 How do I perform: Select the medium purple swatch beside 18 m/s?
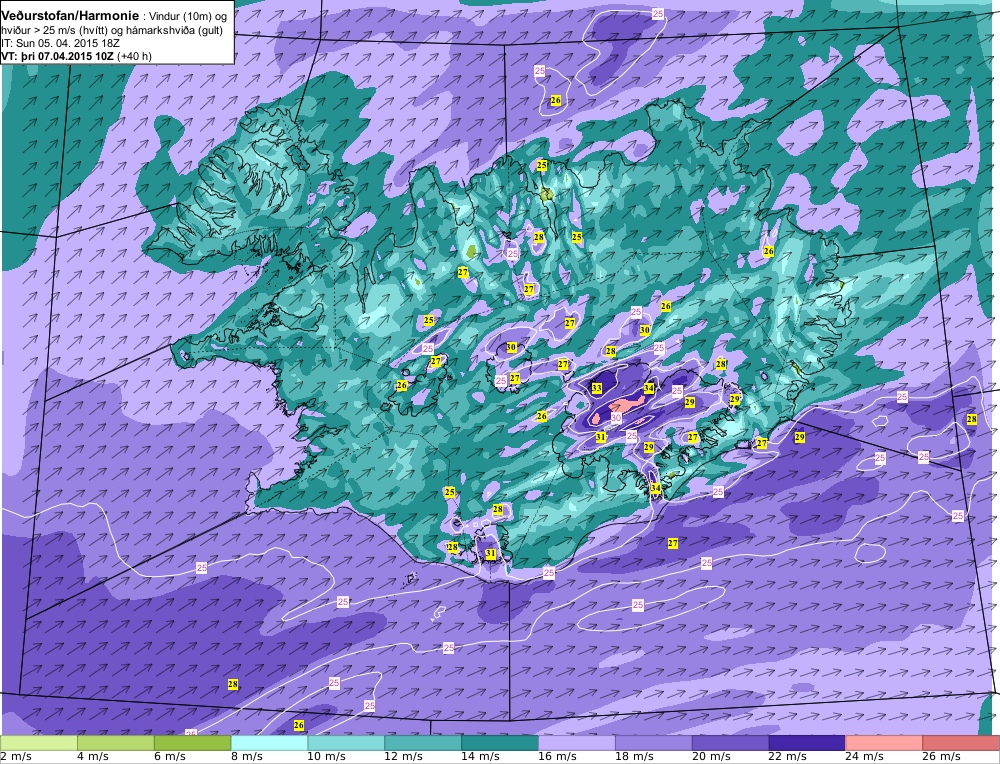click(653, 743)
